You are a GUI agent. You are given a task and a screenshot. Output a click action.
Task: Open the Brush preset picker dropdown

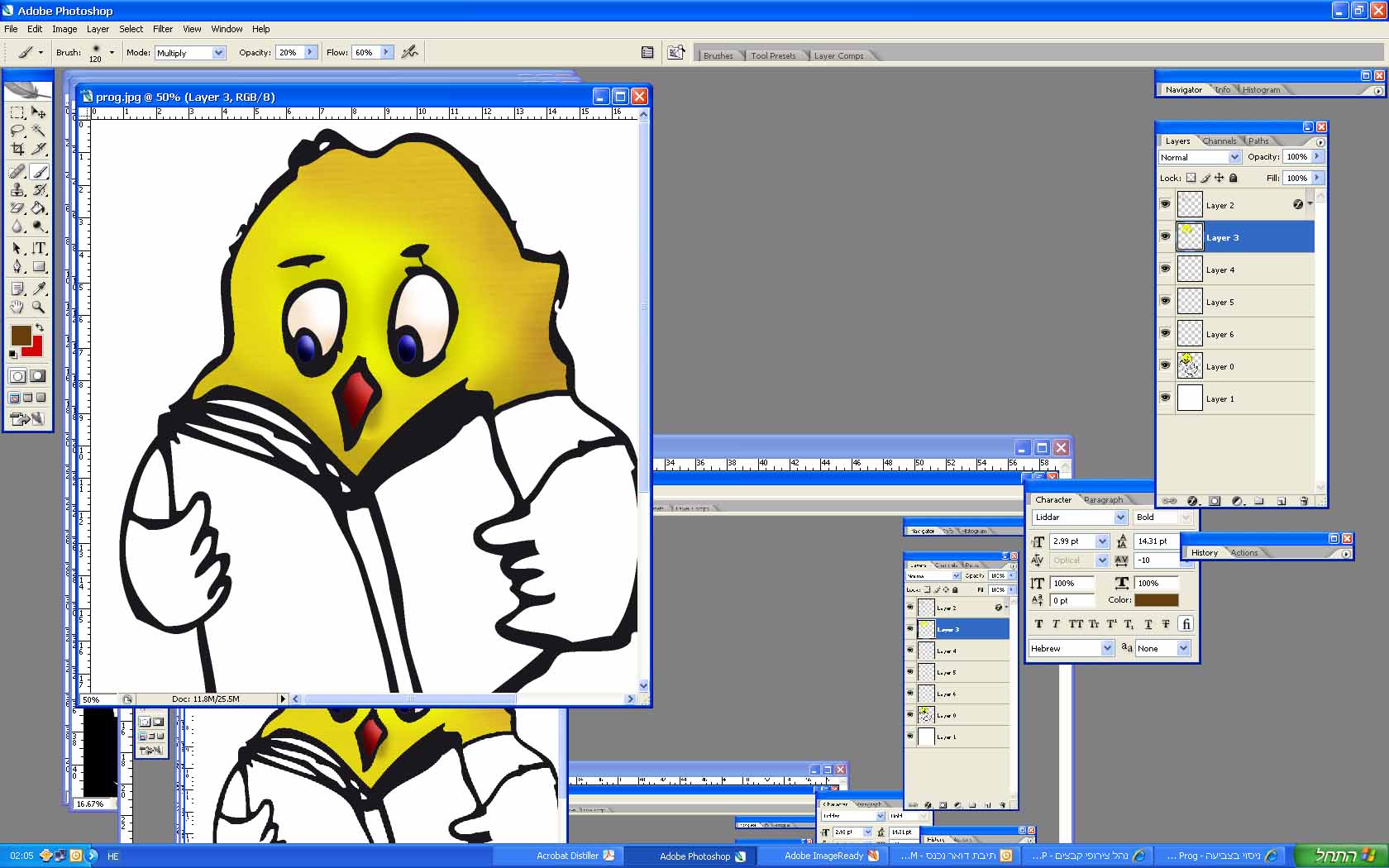[x=112, y=52]
